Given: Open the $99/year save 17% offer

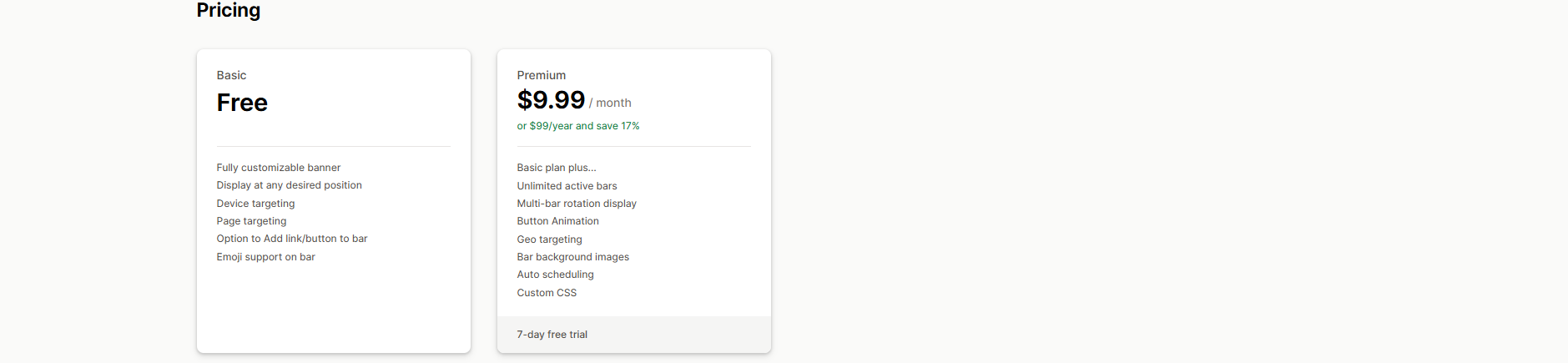Looking at the screenshot, I should point(577,126).
